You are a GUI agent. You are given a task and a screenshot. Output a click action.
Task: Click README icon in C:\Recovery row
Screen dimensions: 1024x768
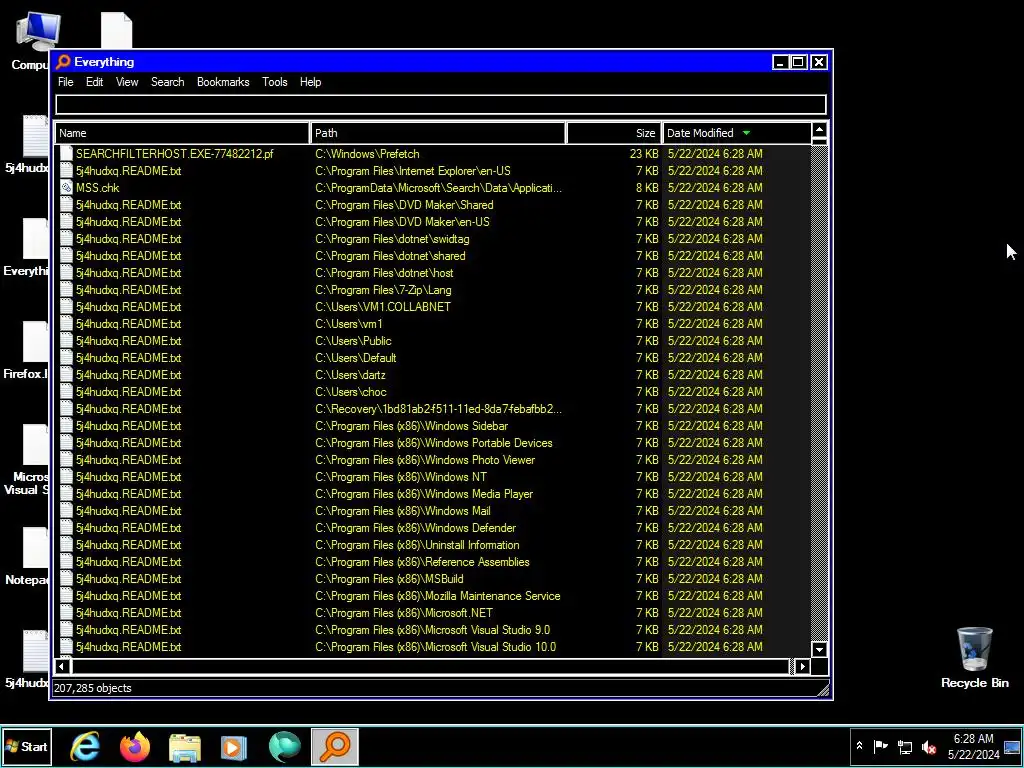click(x=66, y=408)
